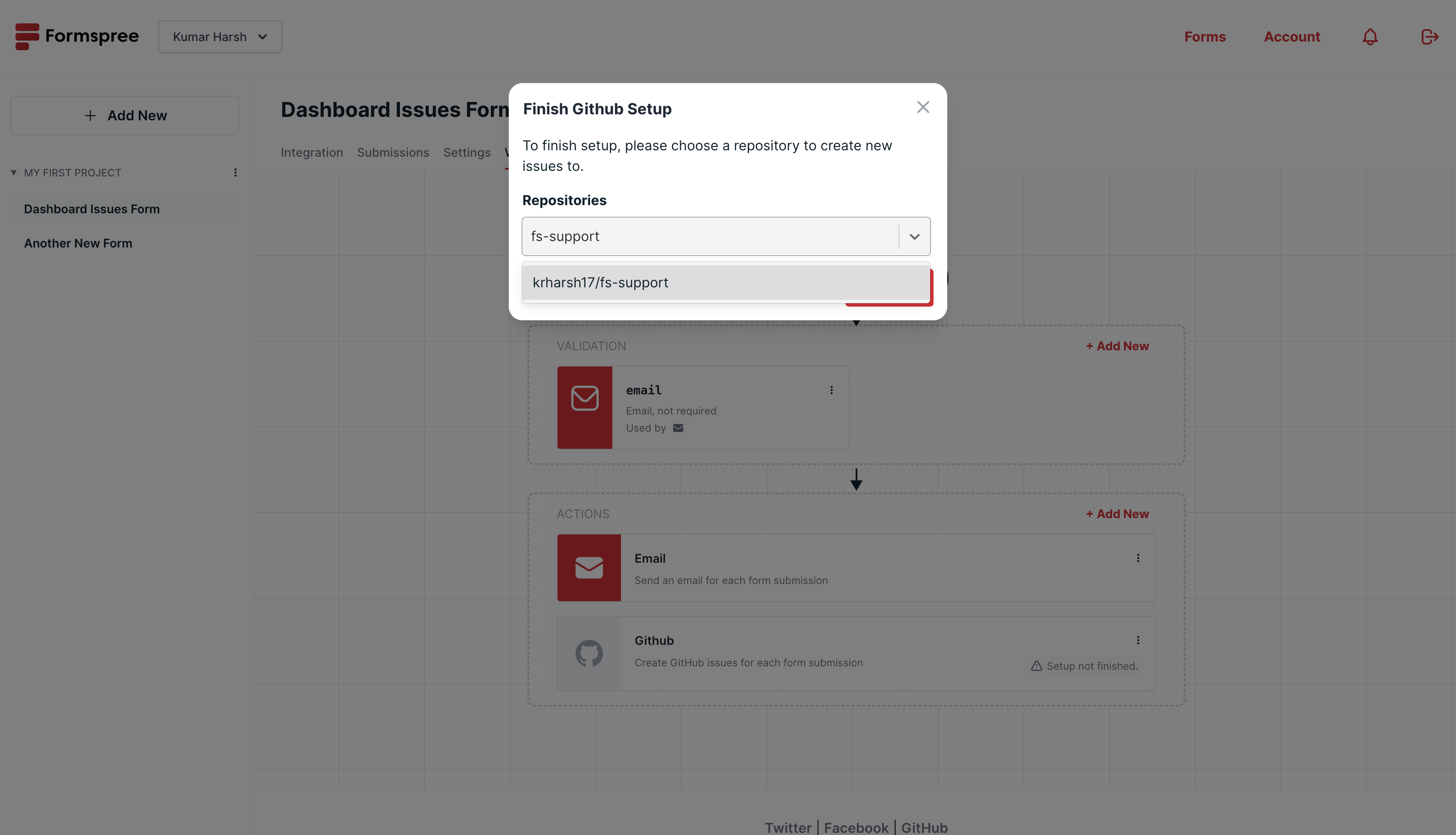
Task: Open the Forms link in header
Action: point(1205,37)
